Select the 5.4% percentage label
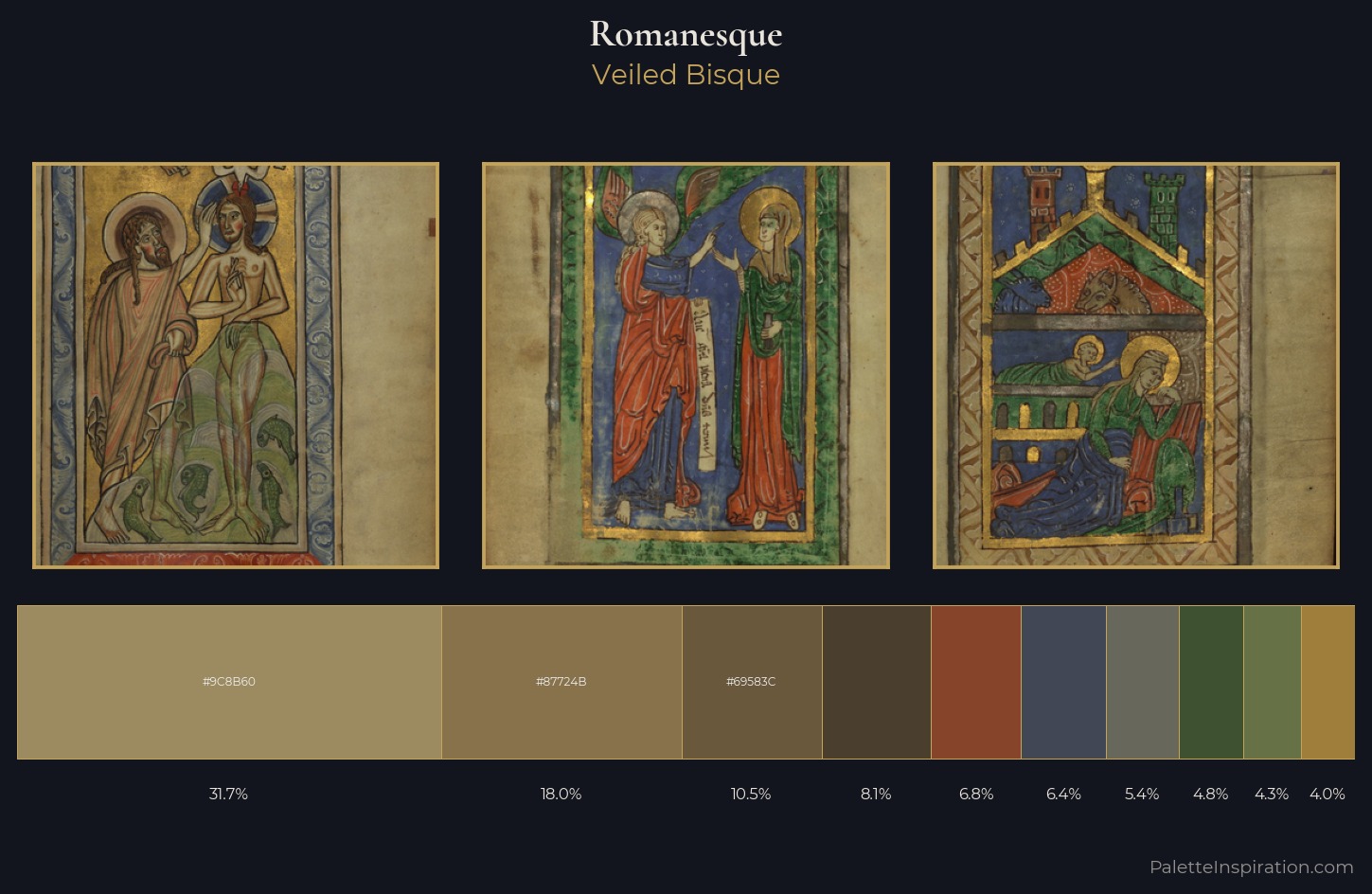The image size is (1372, 894). 1142,794
